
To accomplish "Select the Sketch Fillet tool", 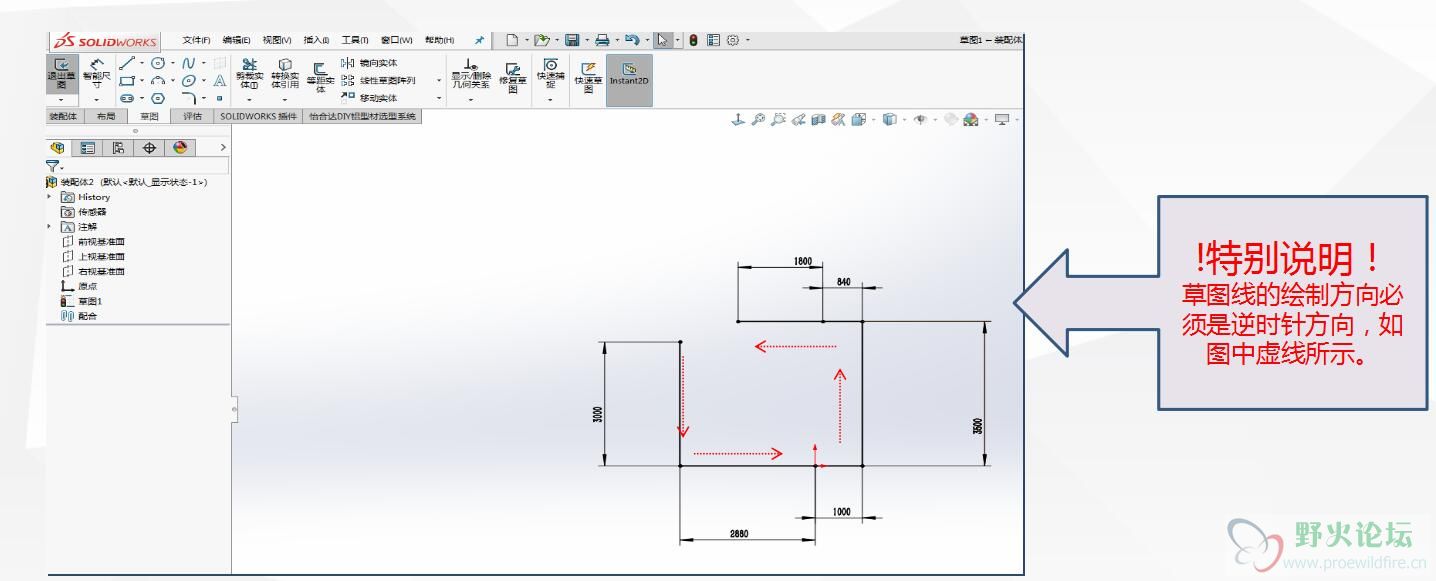I will [x=188, y=98].
